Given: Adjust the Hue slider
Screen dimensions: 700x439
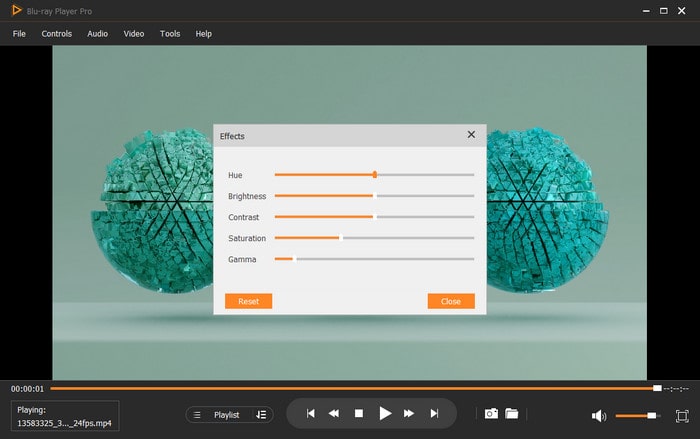Looking at the screenshot, I should pos(375,175).
